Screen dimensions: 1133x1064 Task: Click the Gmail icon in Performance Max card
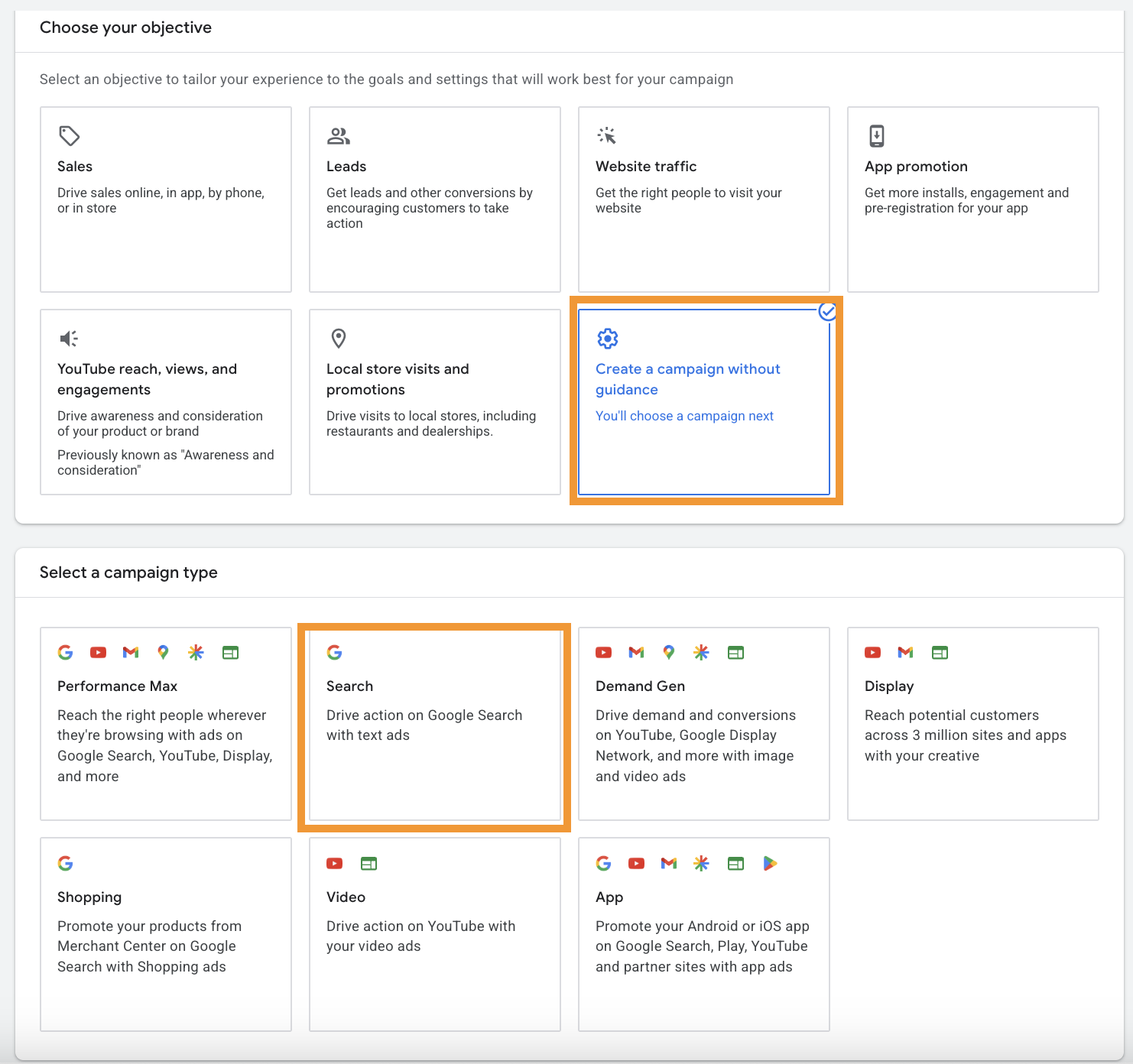(x=131, y=652)
